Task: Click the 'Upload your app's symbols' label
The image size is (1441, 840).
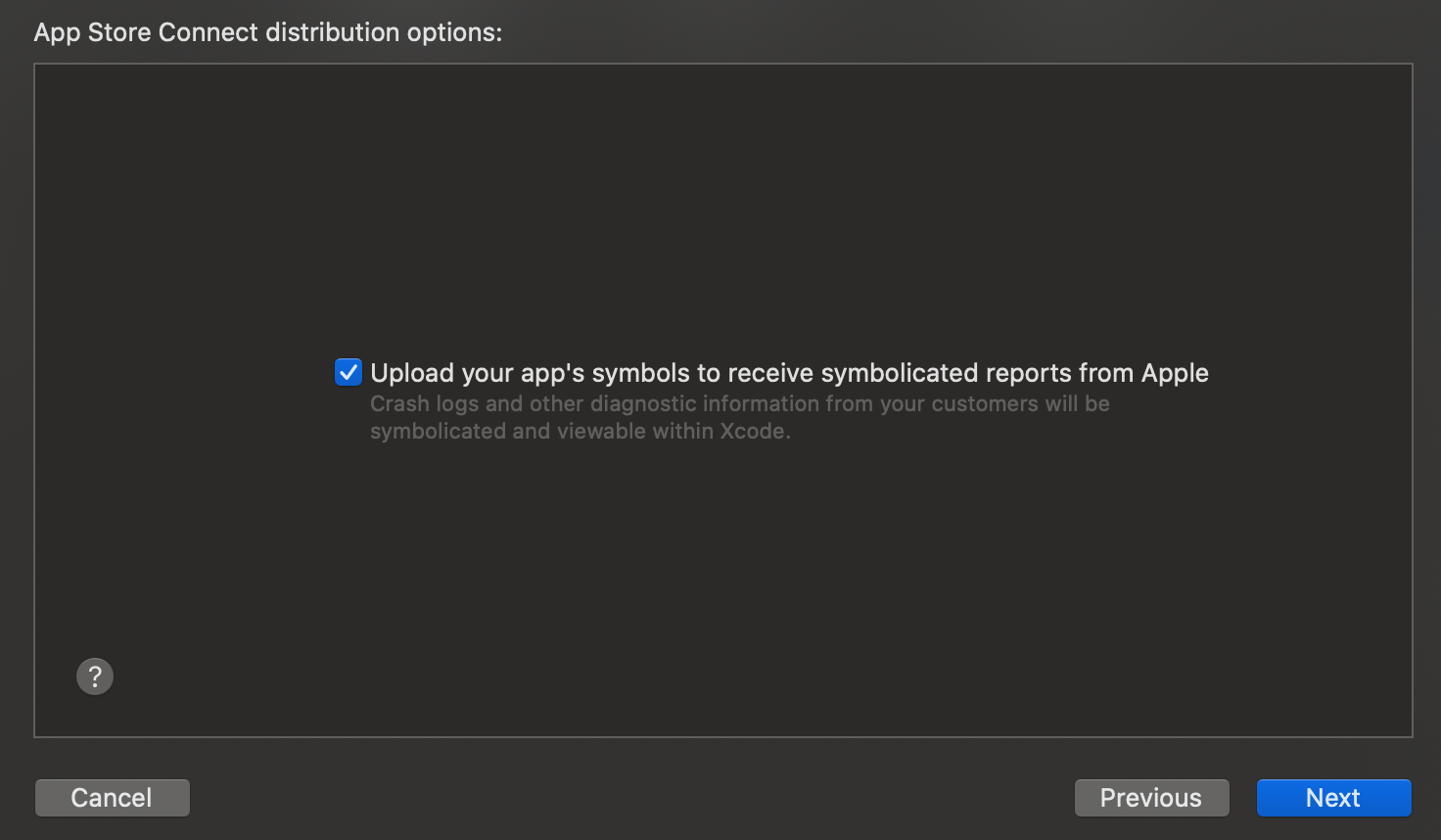Action: click(x=789, y=373)
